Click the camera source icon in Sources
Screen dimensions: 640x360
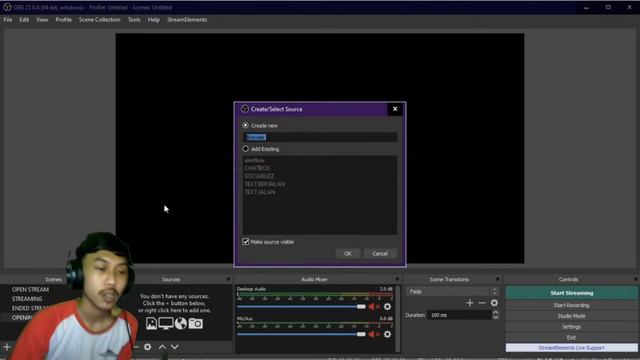point(196,323)
